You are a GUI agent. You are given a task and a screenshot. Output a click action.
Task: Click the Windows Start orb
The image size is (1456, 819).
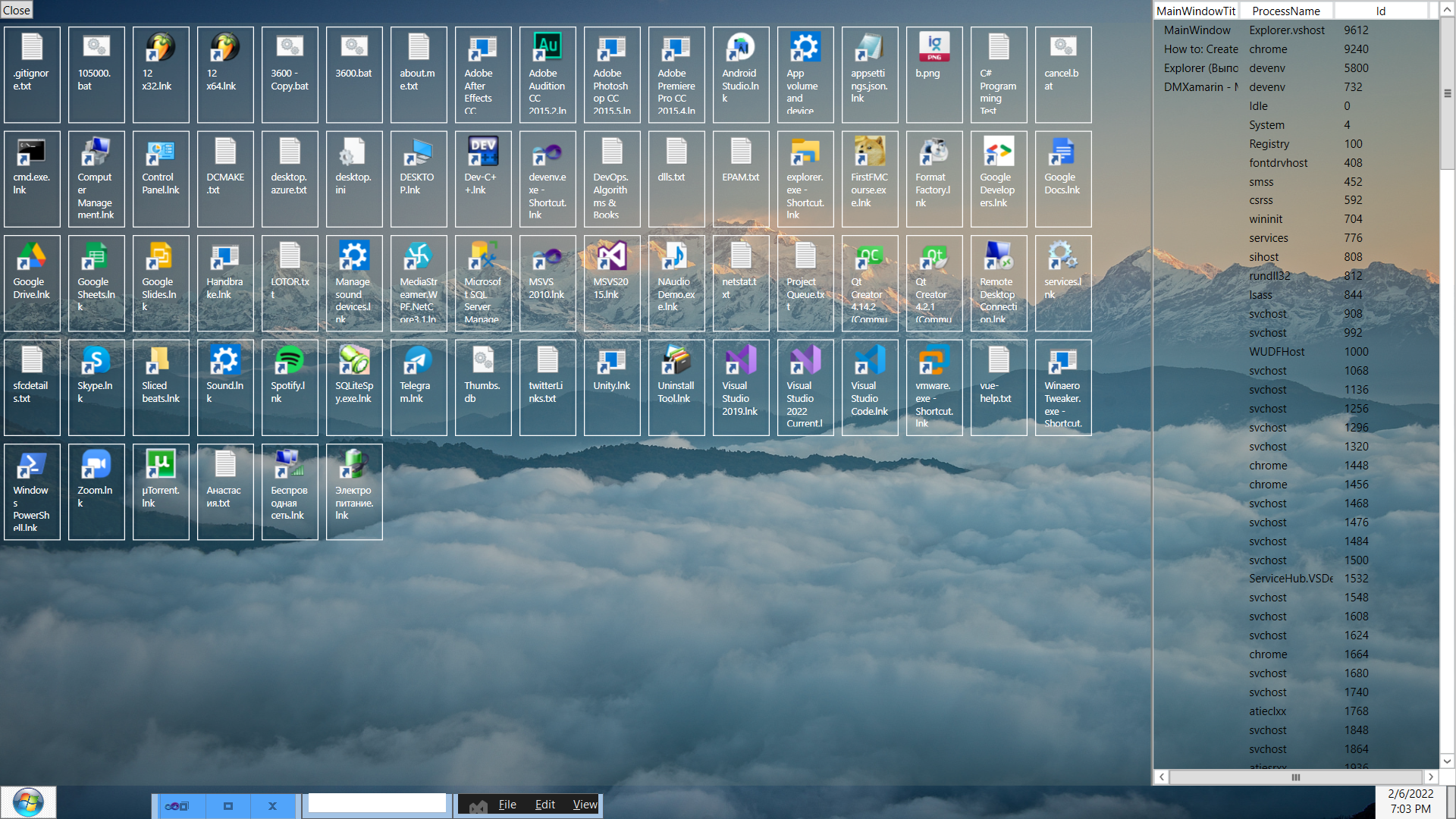(x=28, y=802)
